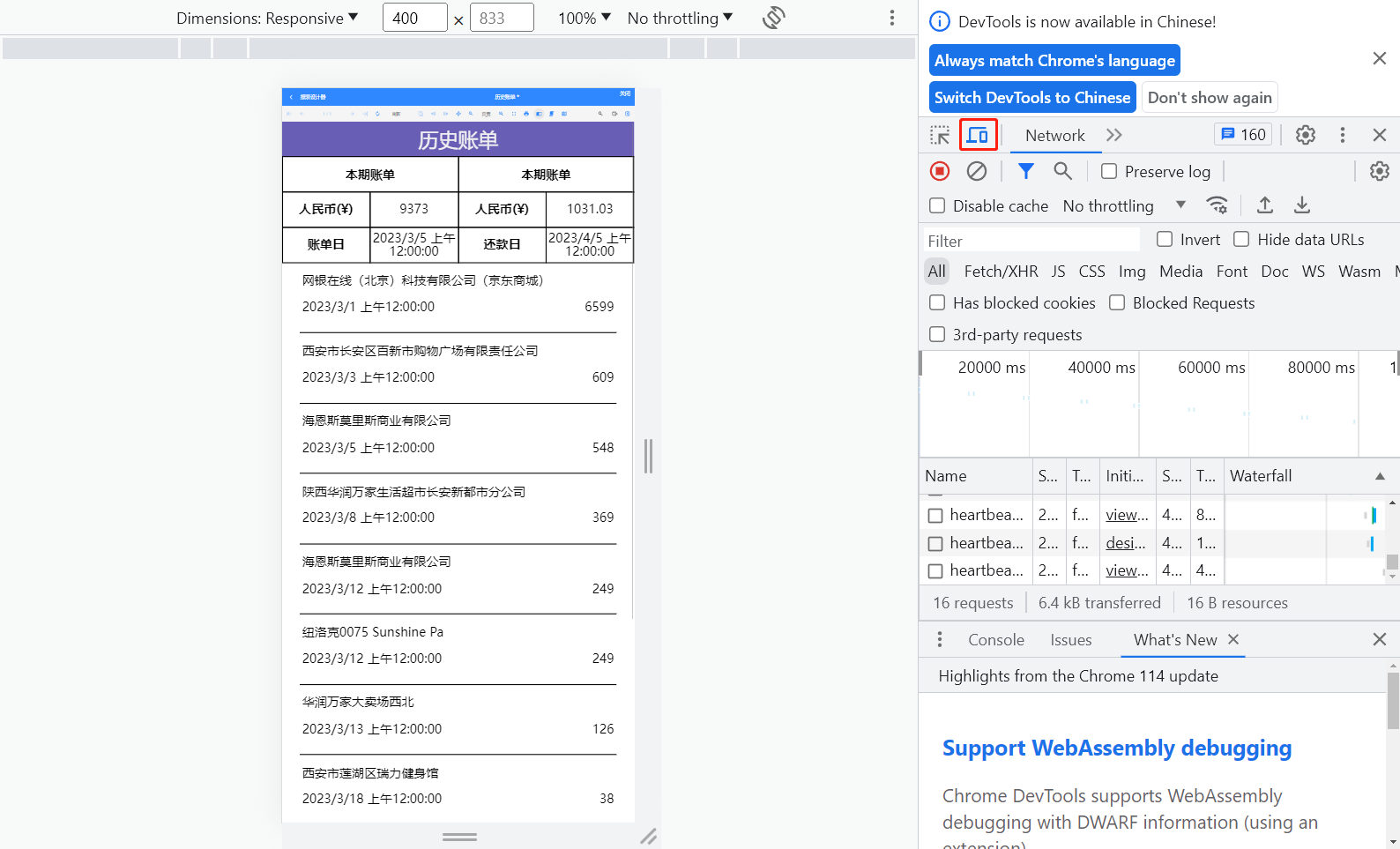Click the Don't show again button
The image size is (1400, 849).
(1210, 97)
